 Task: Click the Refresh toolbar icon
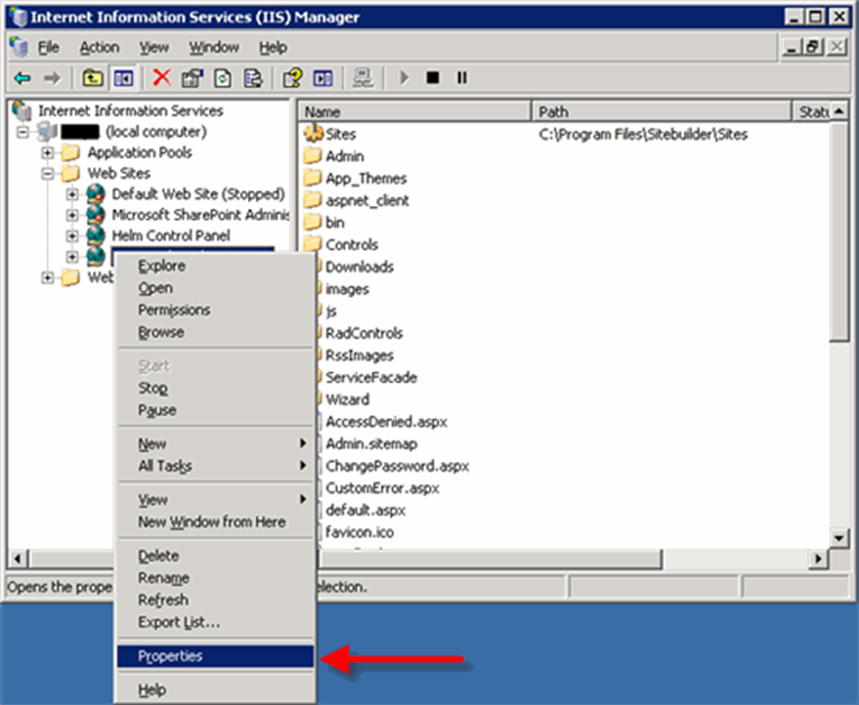point(224,77)
